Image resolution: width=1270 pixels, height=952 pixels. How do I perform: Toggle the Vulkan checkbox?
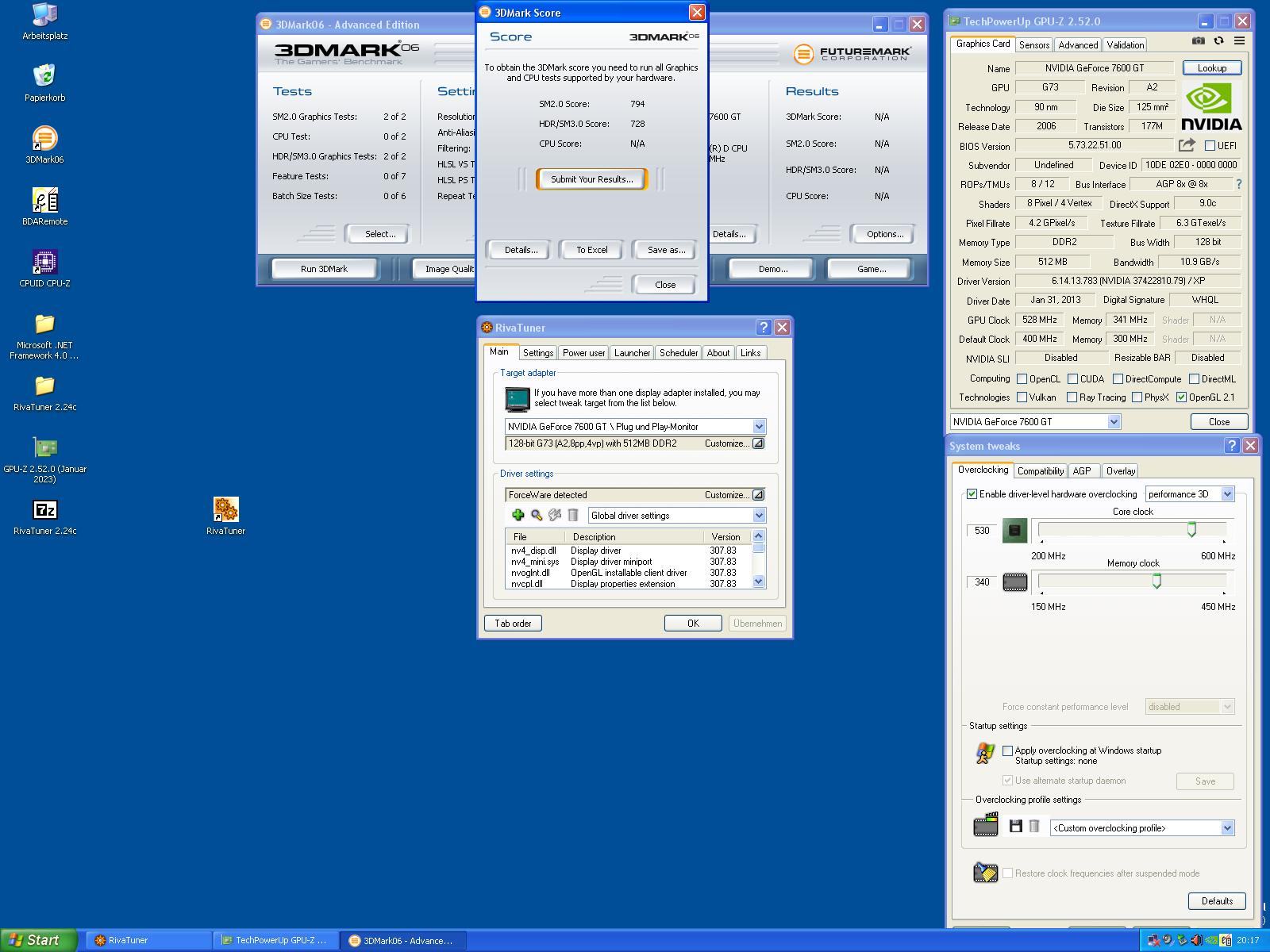coord(1022,397)
